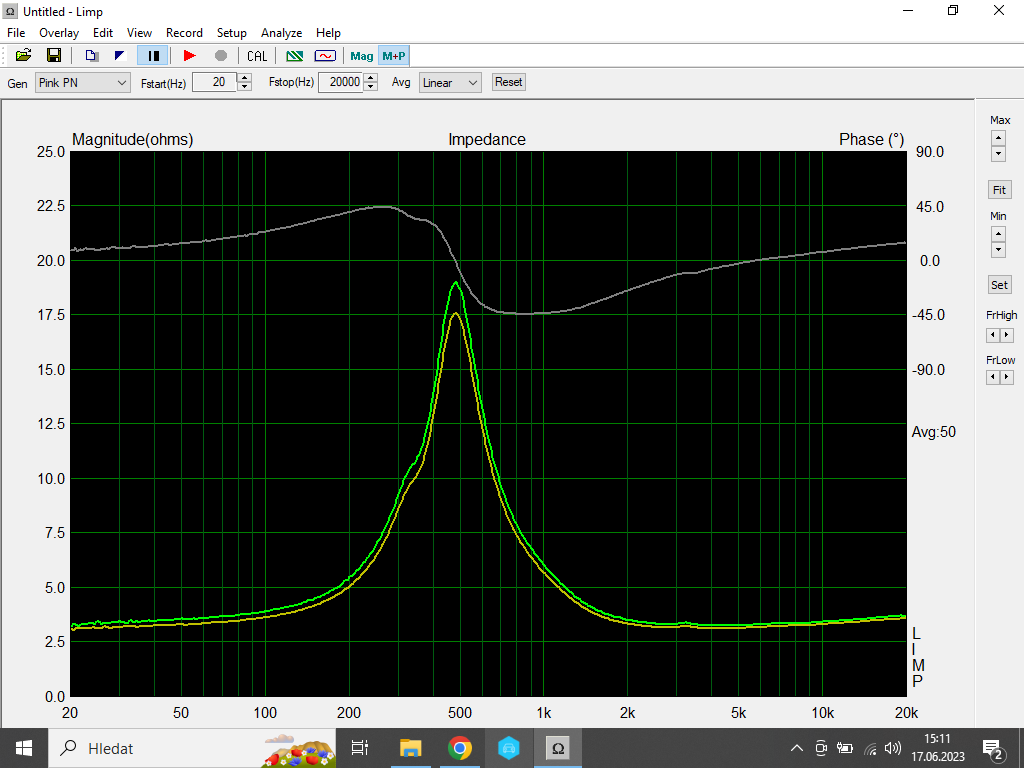Open the Help menu

(328, 33)
